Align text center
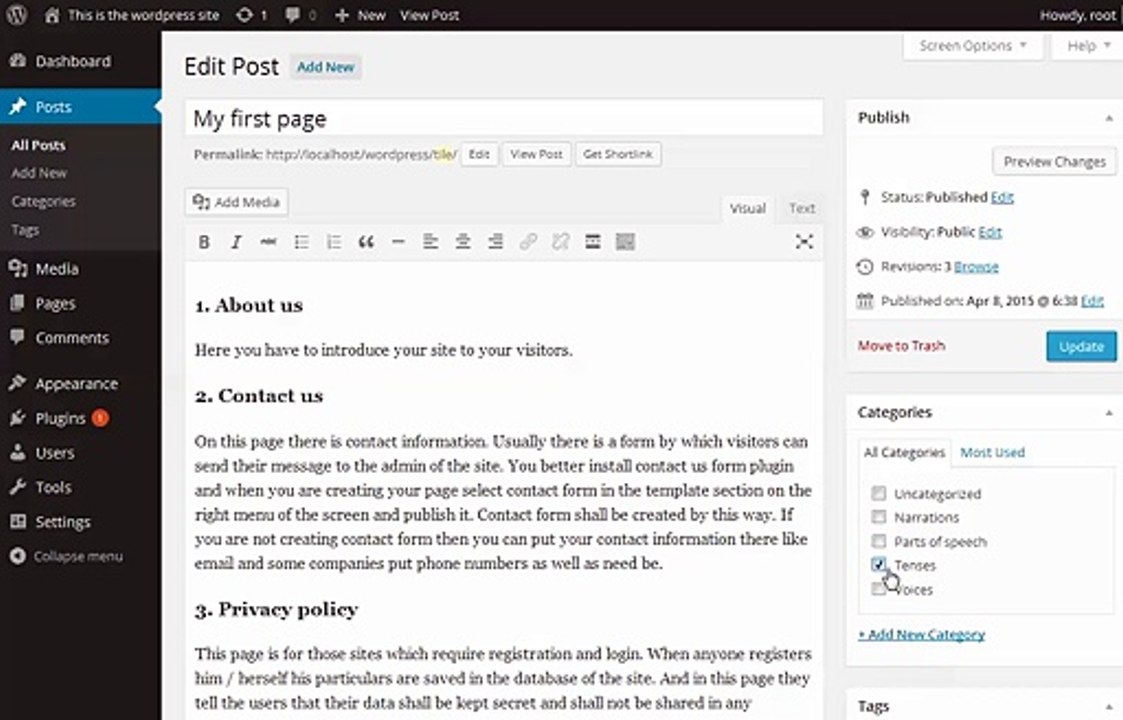The image size is (1123, 720). point(463,242)
